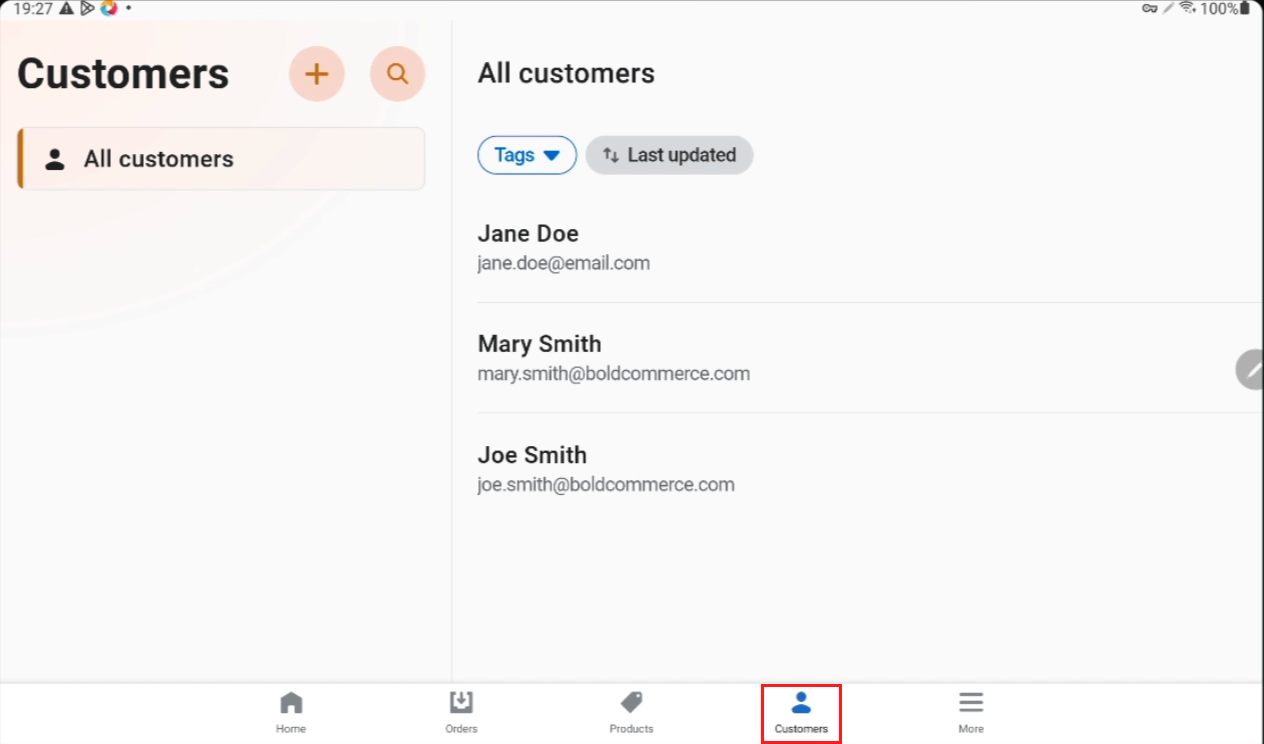Viewport: 1264px width, 744px height.
Task: Switch to the Products tab
Action: point(631,713)
